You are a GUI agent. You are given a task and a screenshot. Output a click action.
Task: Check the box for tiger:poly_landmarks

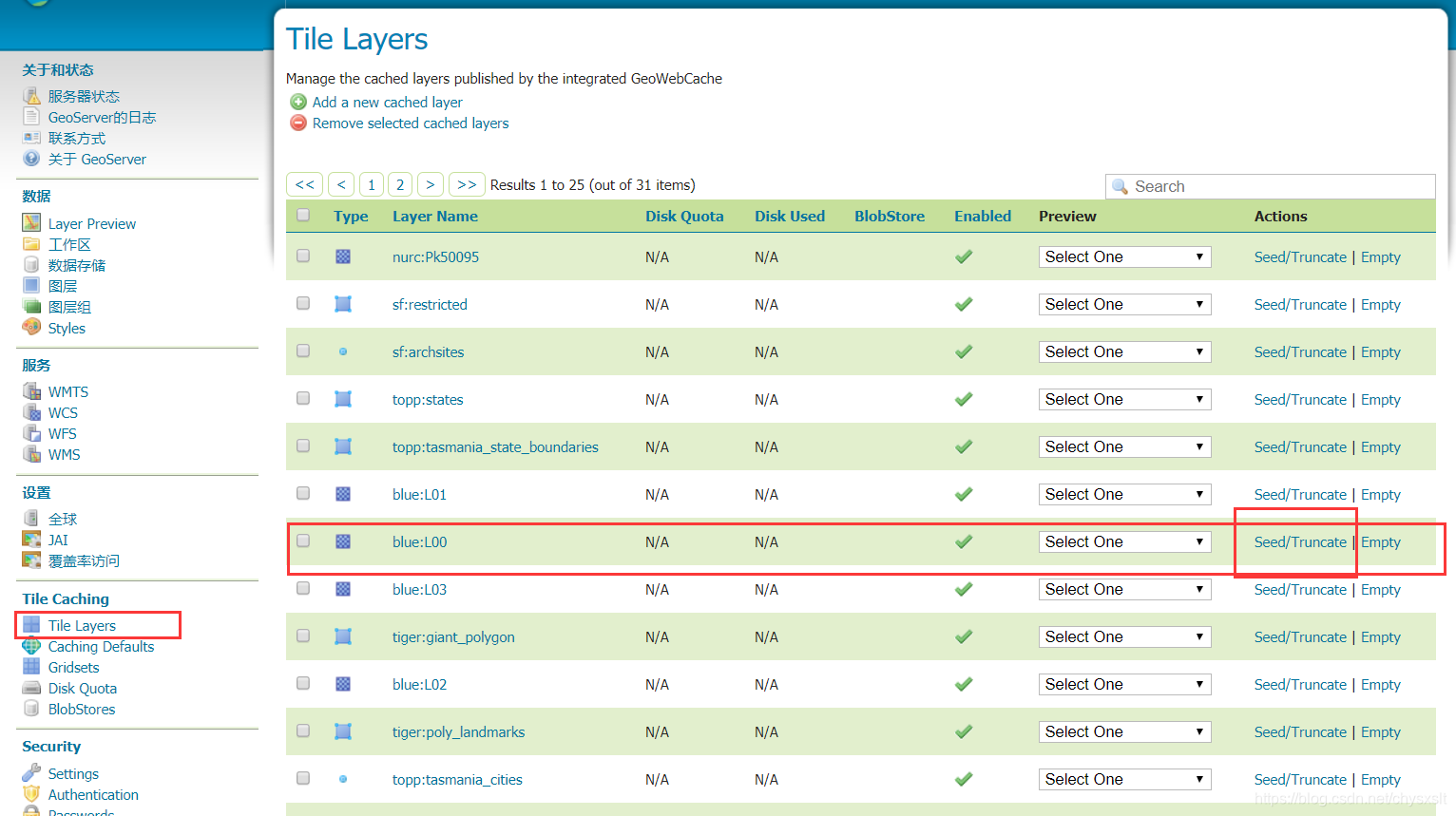tap(303, 731)
